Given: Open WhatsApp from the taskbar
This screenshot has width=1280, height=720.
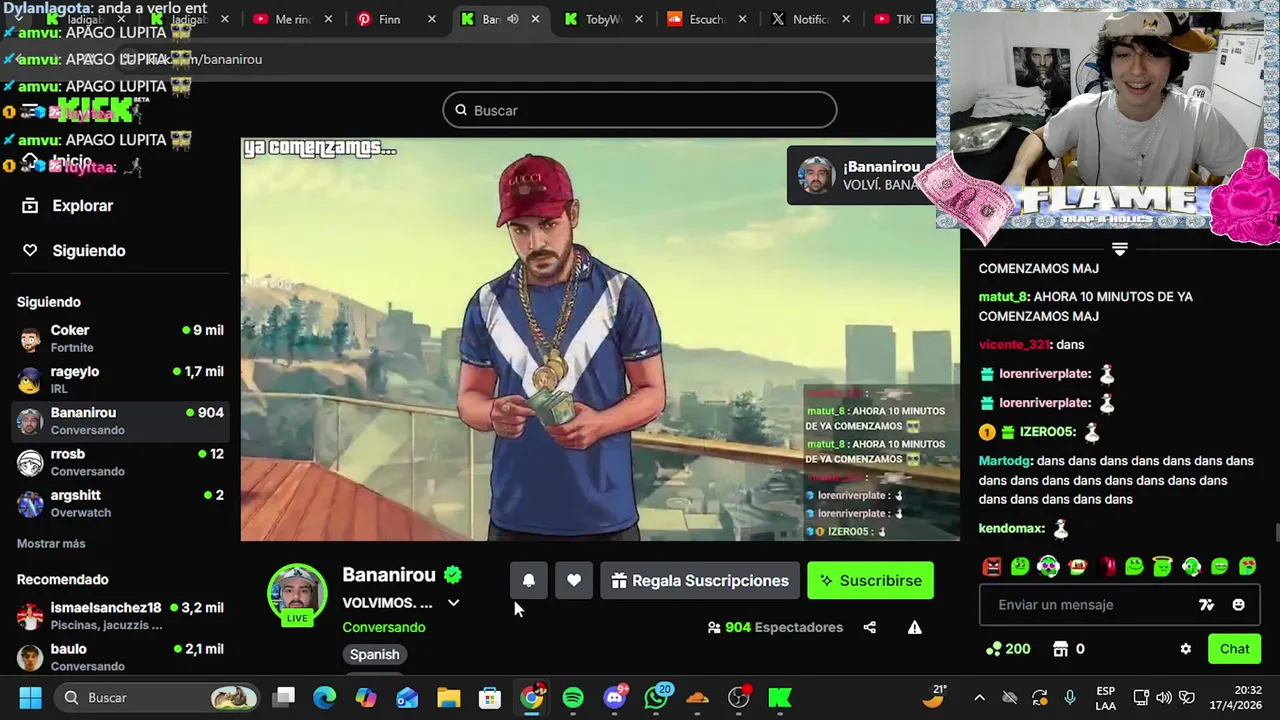Looking at the screenshot, I should pos(657,698).
